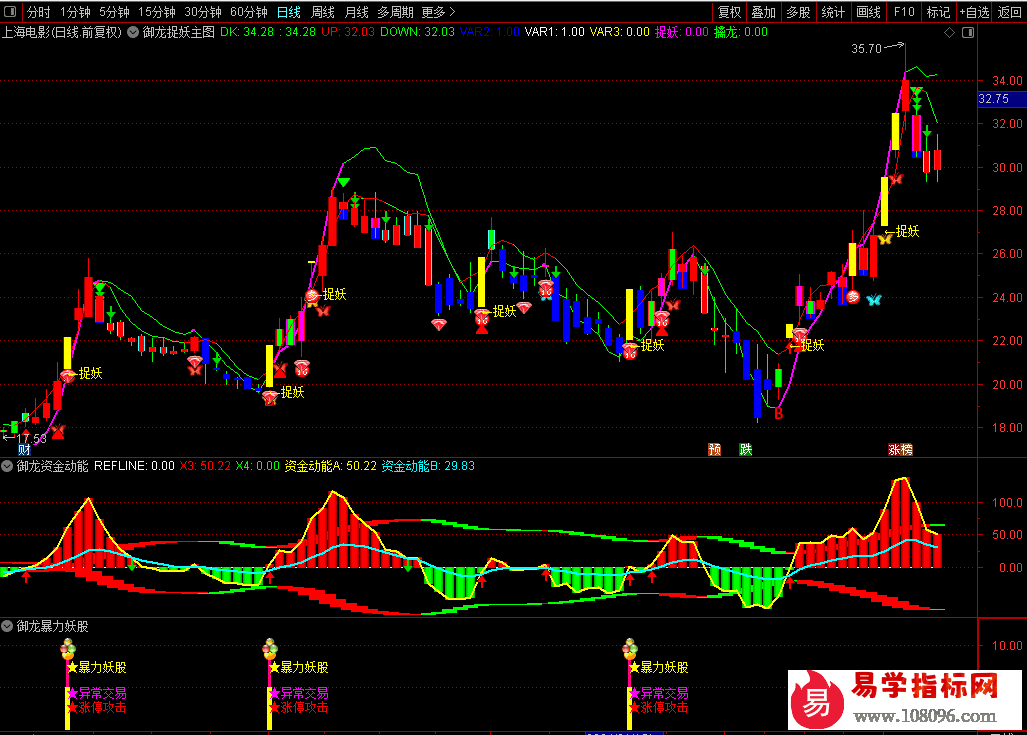Click the 100.0 axis label in momentum panel

(1007, 502)
